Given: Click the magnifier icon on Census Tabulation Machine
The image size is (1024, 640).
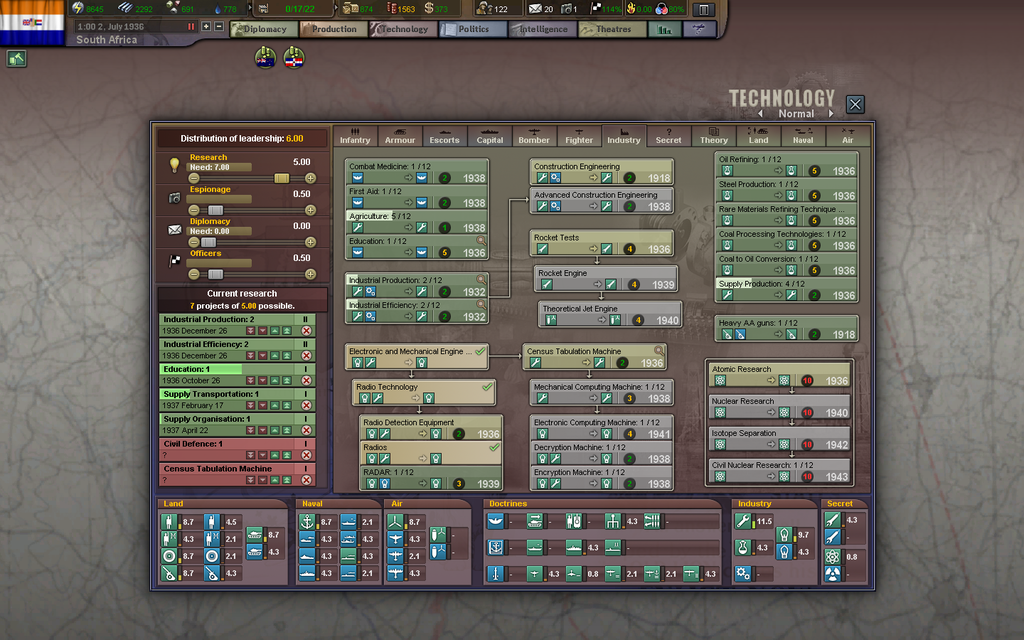Looking at the screenshot, I should [660, 351].
